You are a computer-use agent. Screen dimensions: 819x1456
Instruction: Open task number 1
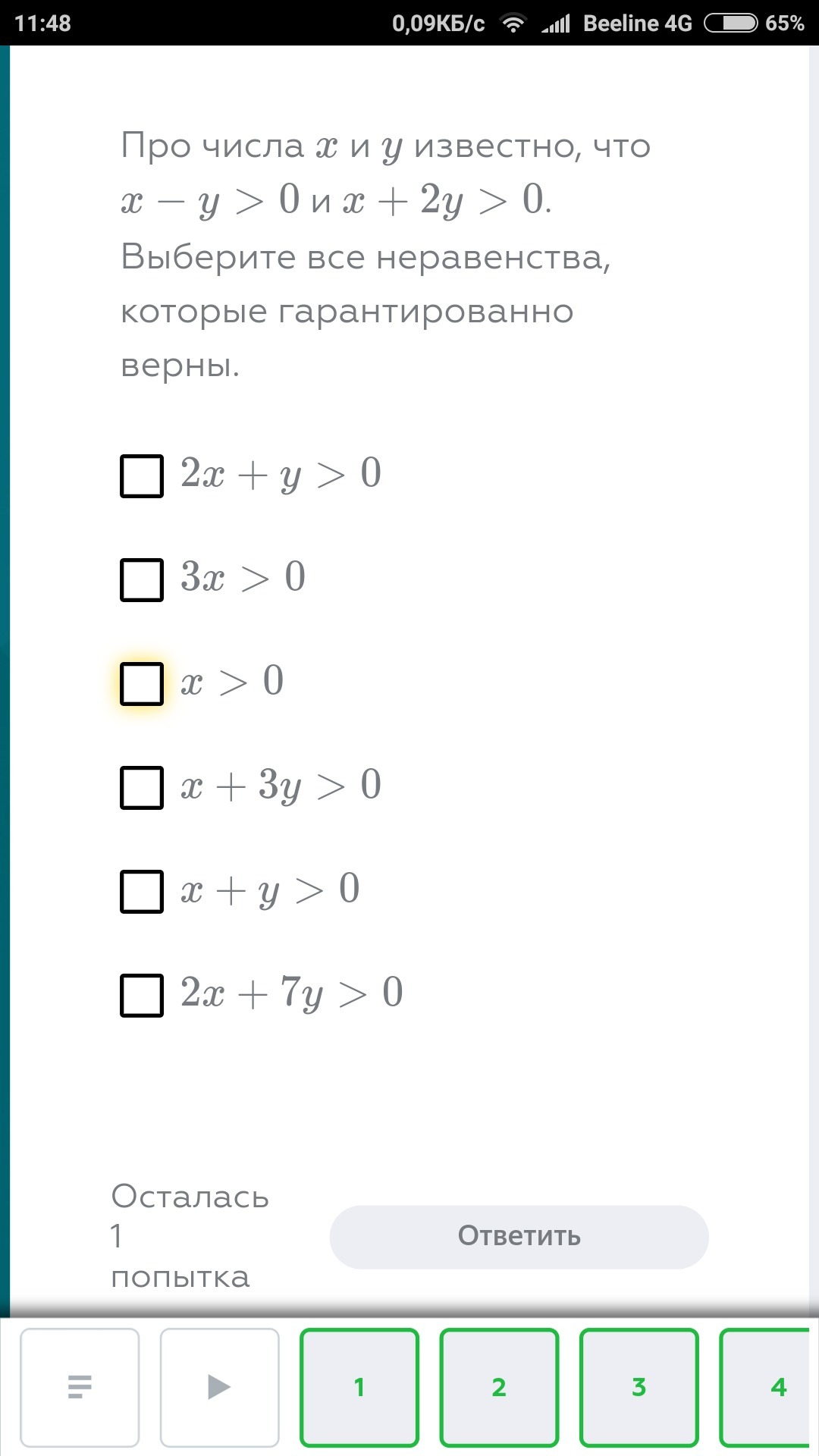pyautogui.click(x=359, y=1385)
